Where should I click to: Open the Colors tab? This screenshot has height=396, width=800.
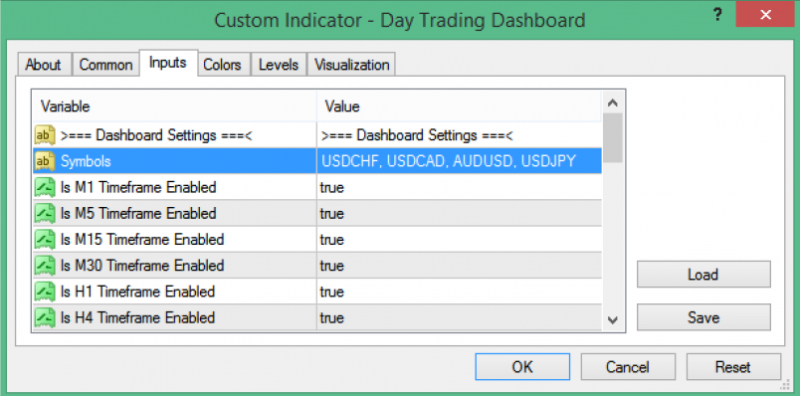tap(222, 65)
